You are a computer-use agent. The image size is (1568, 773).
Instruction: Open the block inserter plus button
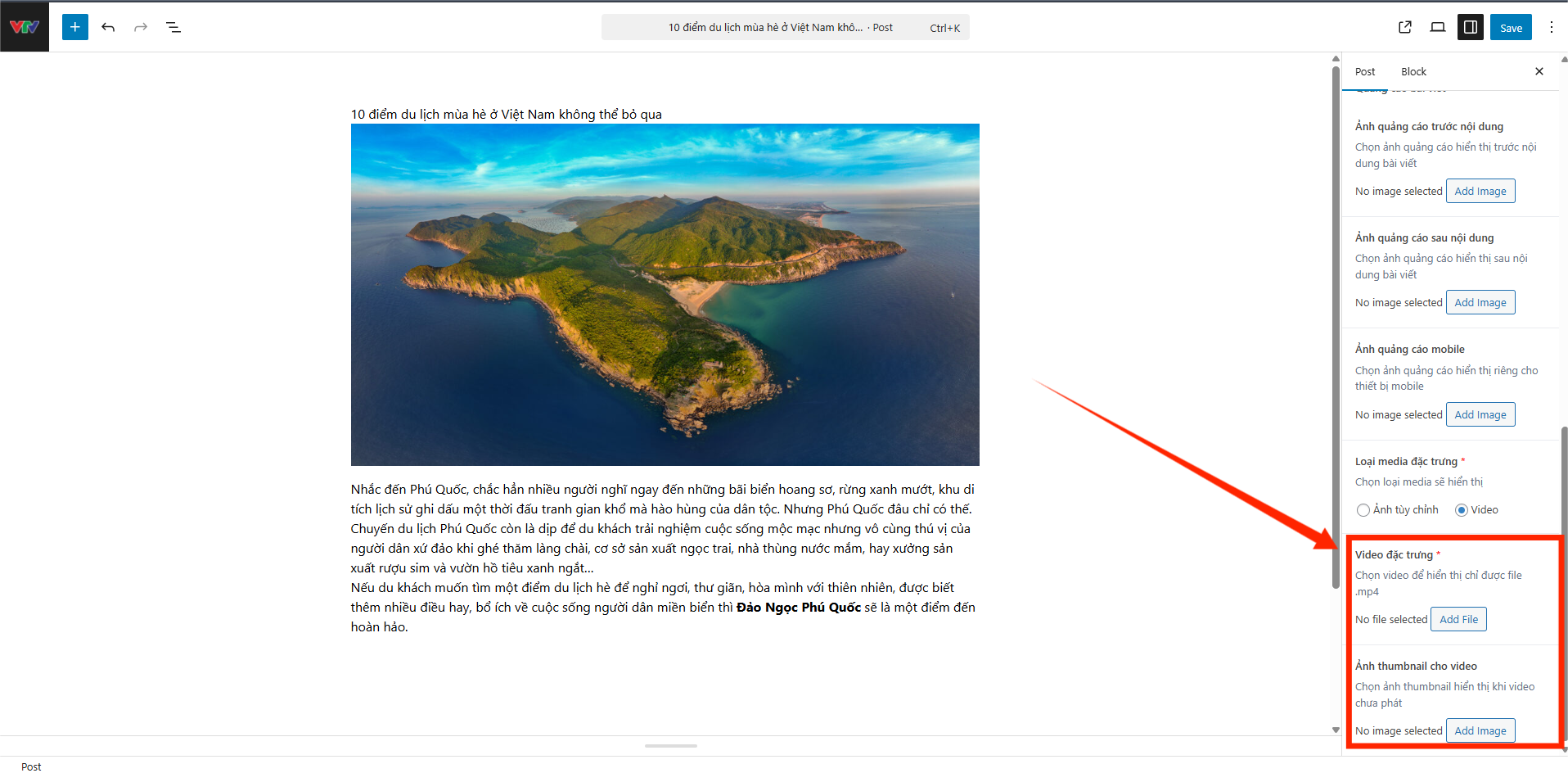click(74, 27)
